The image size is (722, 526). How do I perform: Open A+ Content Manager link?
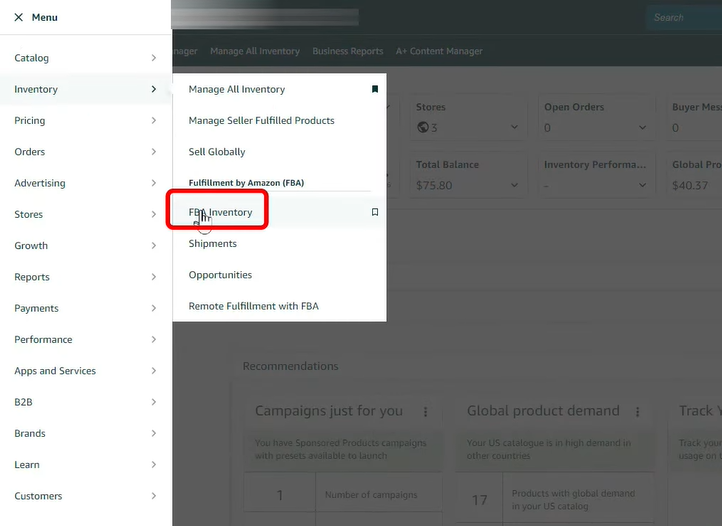[439, 51]
